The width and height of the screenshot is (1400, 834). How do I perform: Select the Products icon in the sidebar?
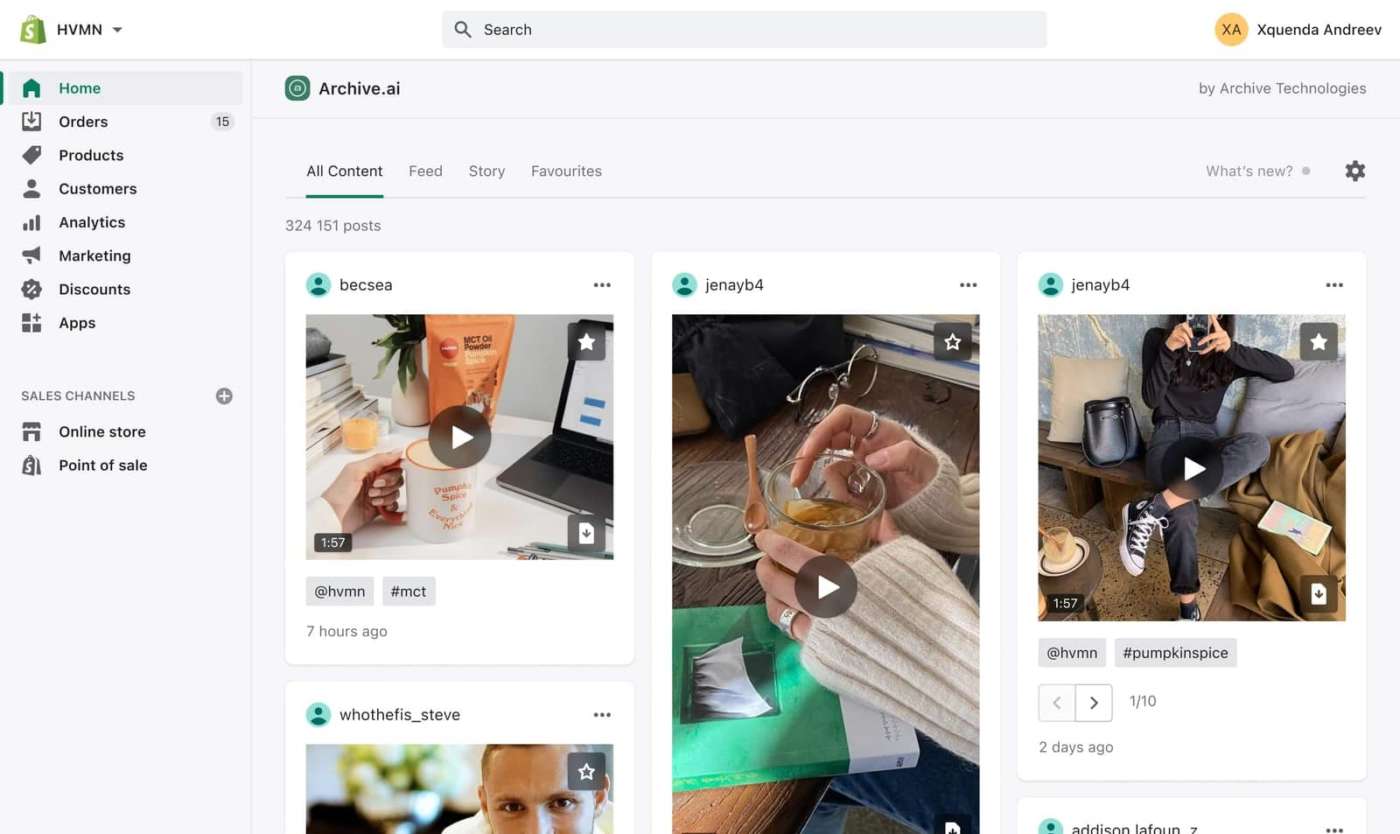[x=35, y=155]
